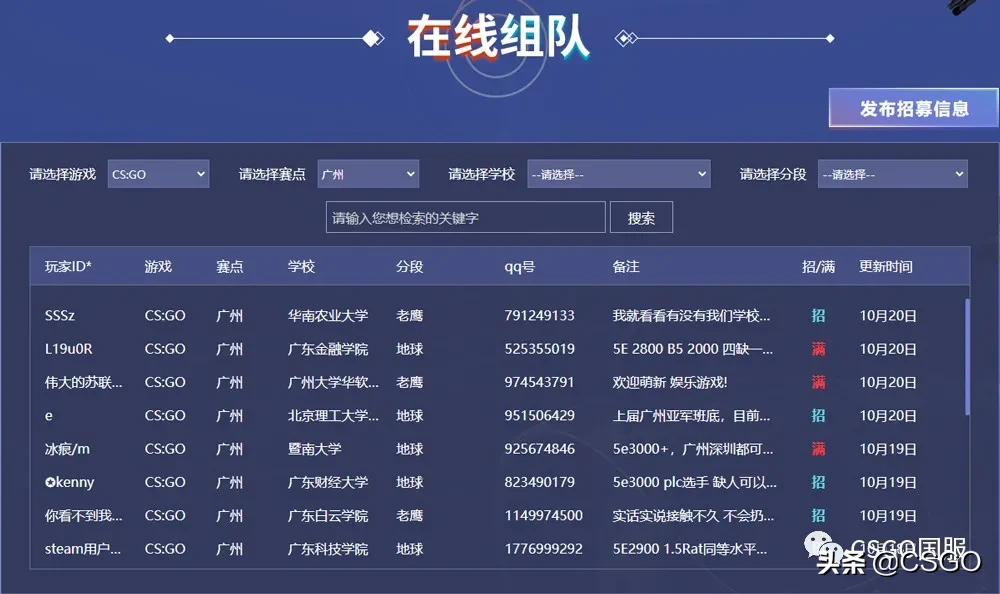Viewport: 1000px width, 594px height.
Task: Click player ID 冰痕/m
Action: [x=67, y=449]
